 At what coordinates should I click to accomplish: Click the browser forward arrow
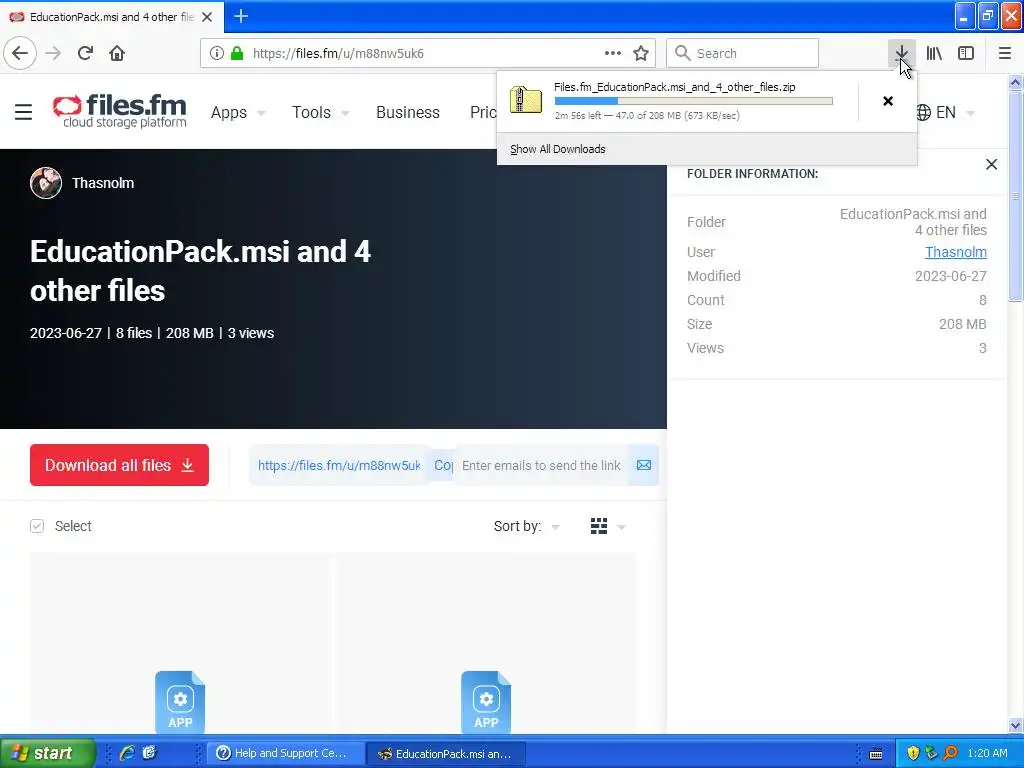click(54, 53)
